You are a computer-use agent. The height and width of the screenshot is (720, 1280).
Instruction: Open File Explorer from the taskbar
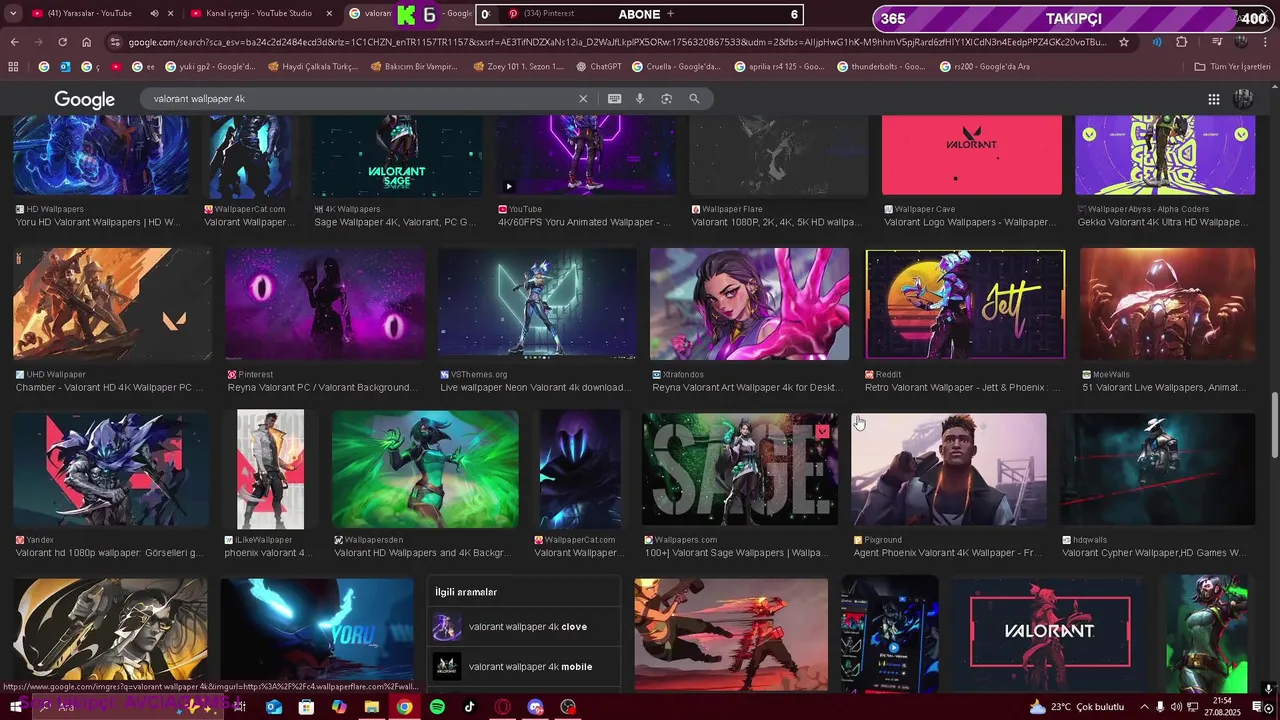pyautogui.click(x=371, y=707)
